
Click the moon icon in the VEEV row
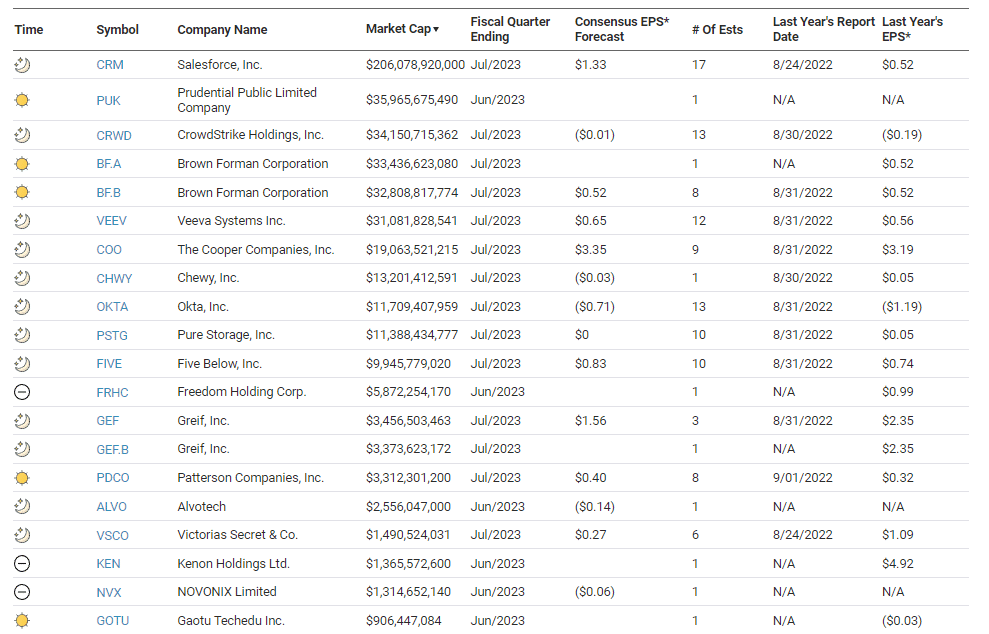click(x=22, y=221)
